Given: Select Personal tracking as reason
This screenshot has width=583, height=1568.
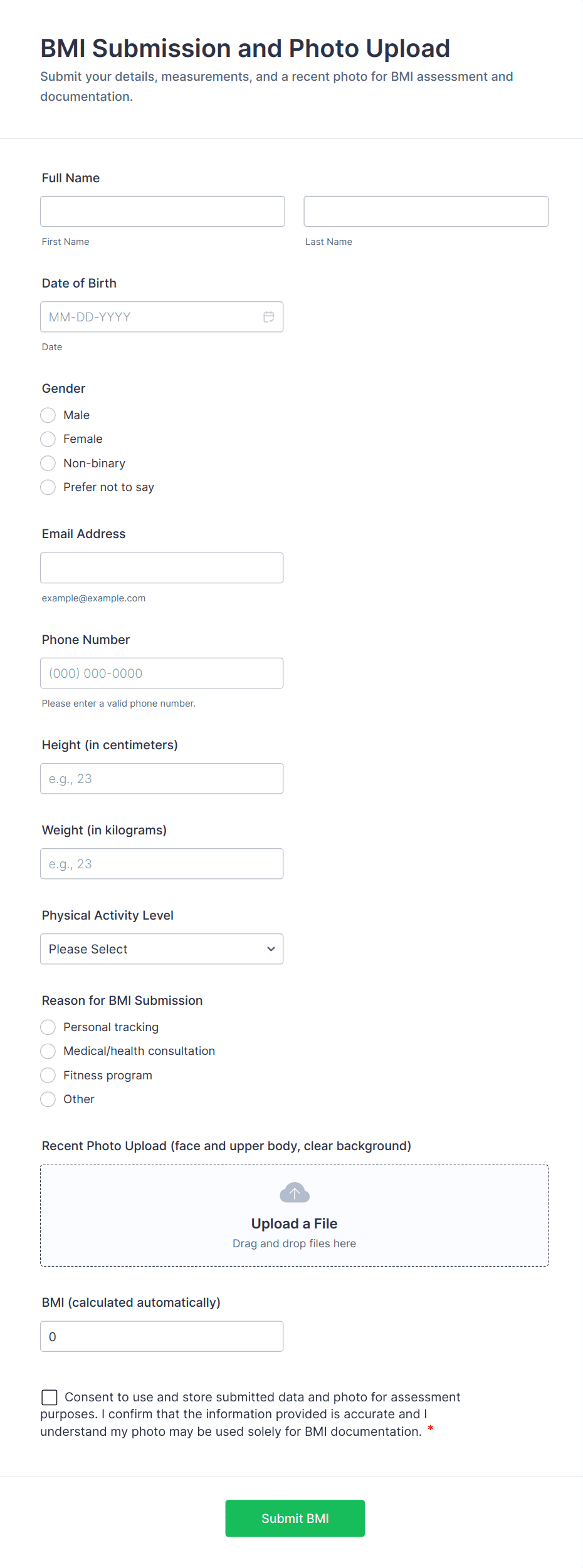Looking at the screenshot, I should point(48,1027).
